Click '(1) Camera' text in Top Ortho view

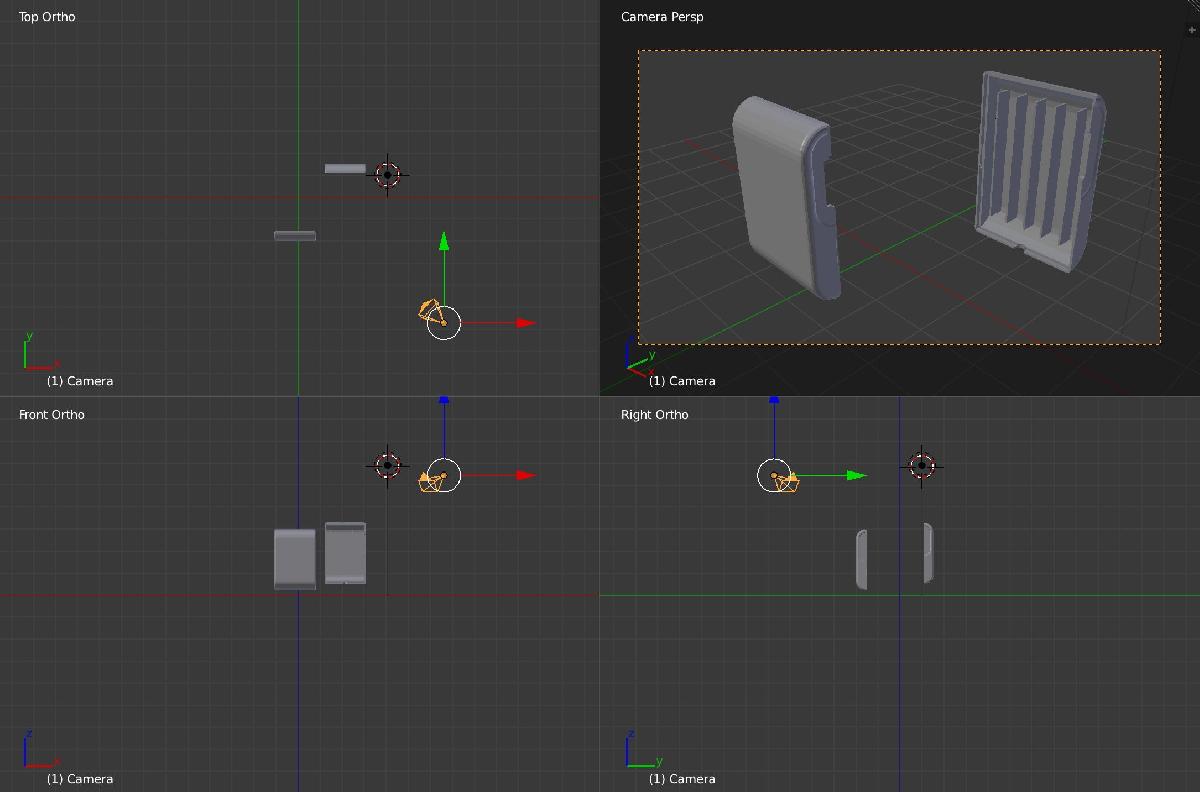80,381
